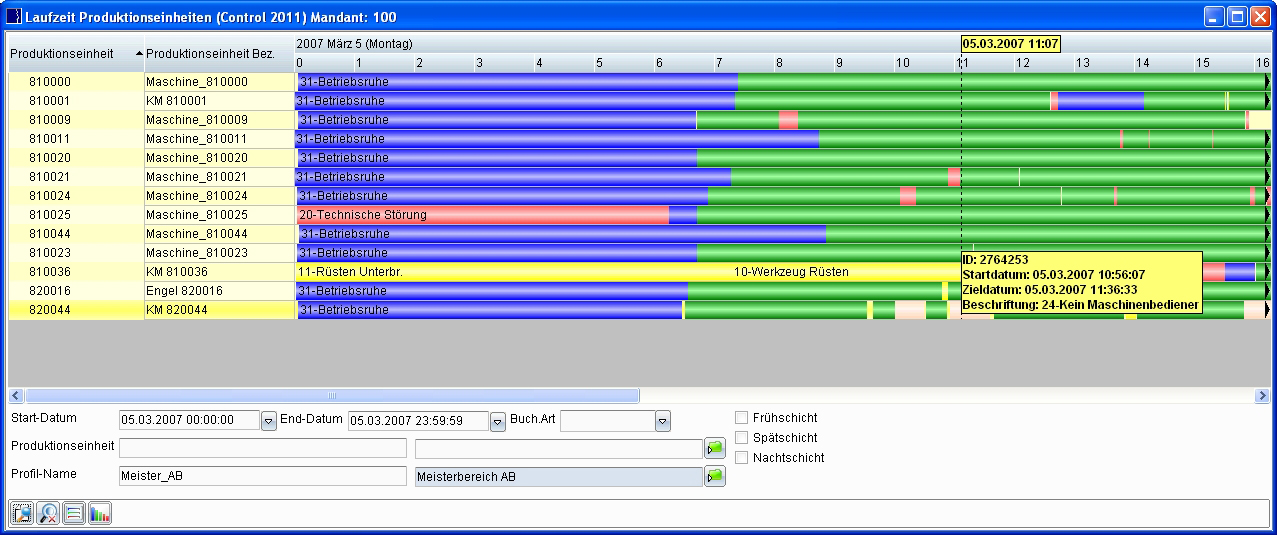
Task: Click the list view icon in bottom toolbar
Action: coord(74,514)
